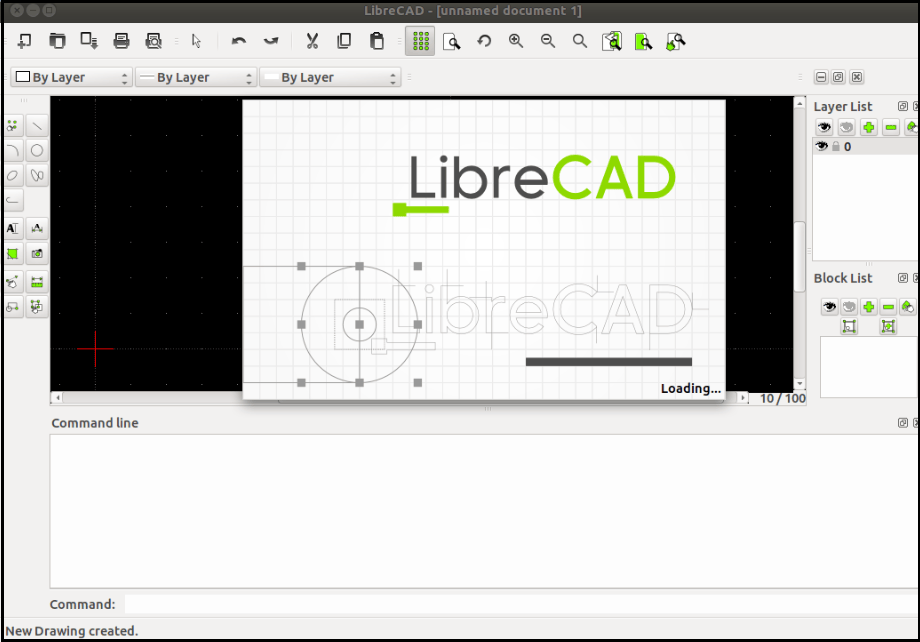Toggle draft mode magnifier-page icon

(452, 41)
